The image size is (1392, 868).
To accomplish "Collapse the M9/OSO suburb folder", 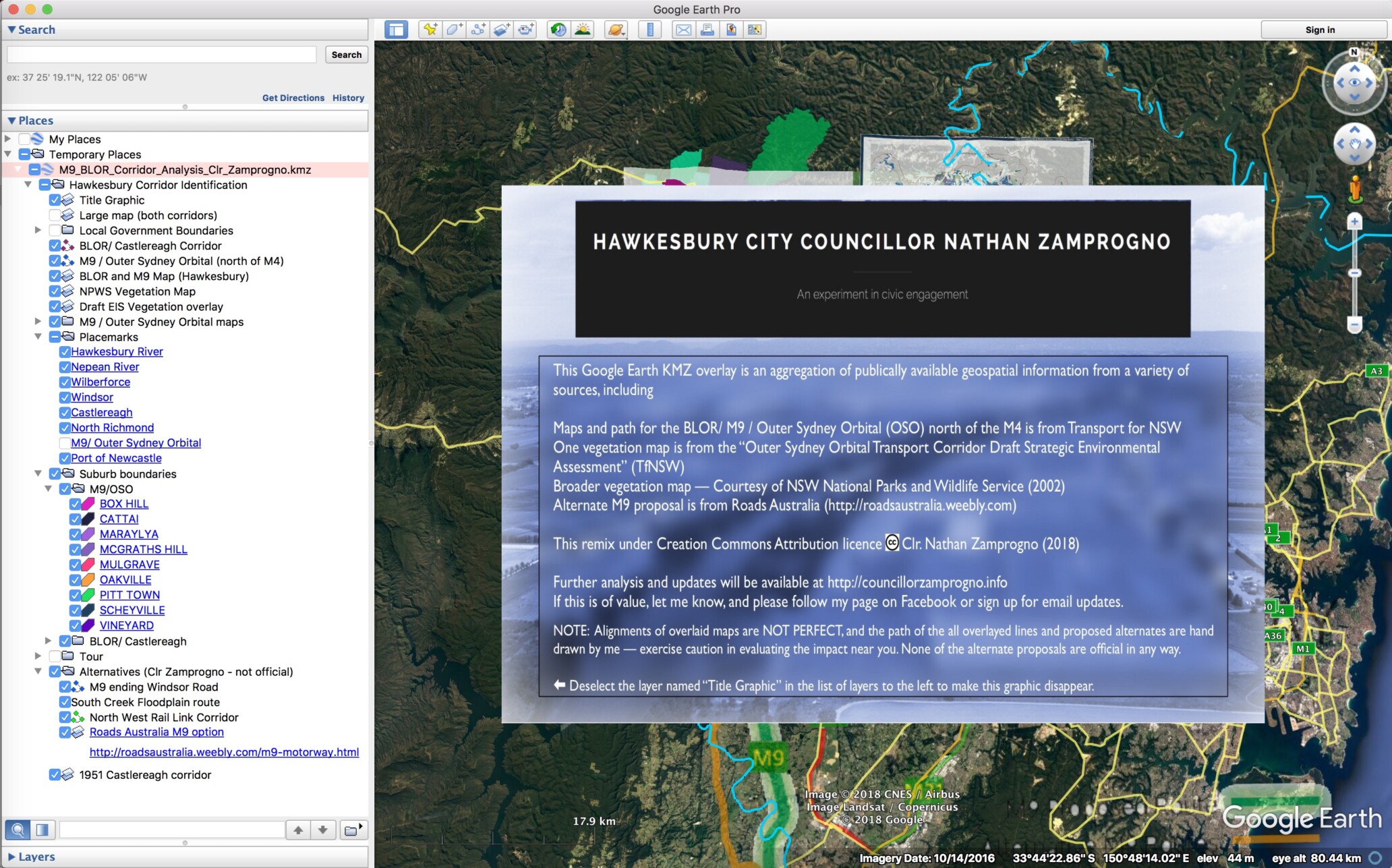I will (49, 489).
